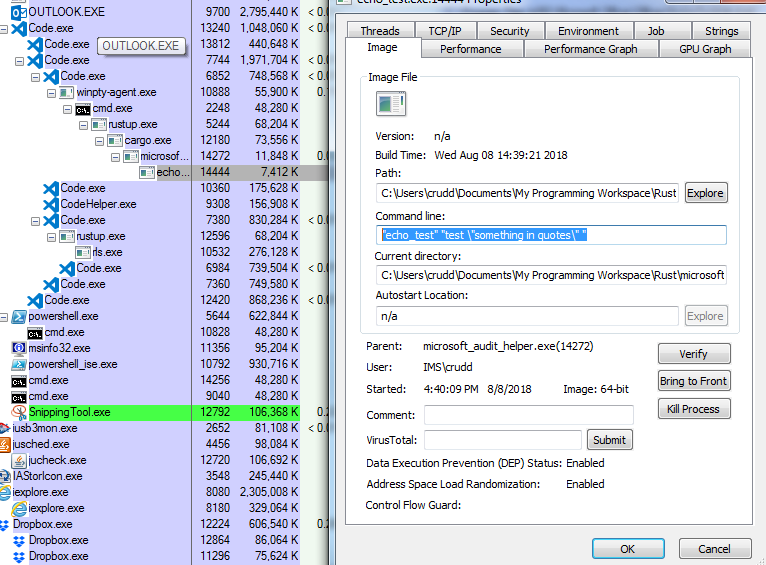Image resolution: width=766 pixels, height=565 pixels.
Task: Collapse the Code.exe 13240 tree node
Action: click(x=3, y=29)
